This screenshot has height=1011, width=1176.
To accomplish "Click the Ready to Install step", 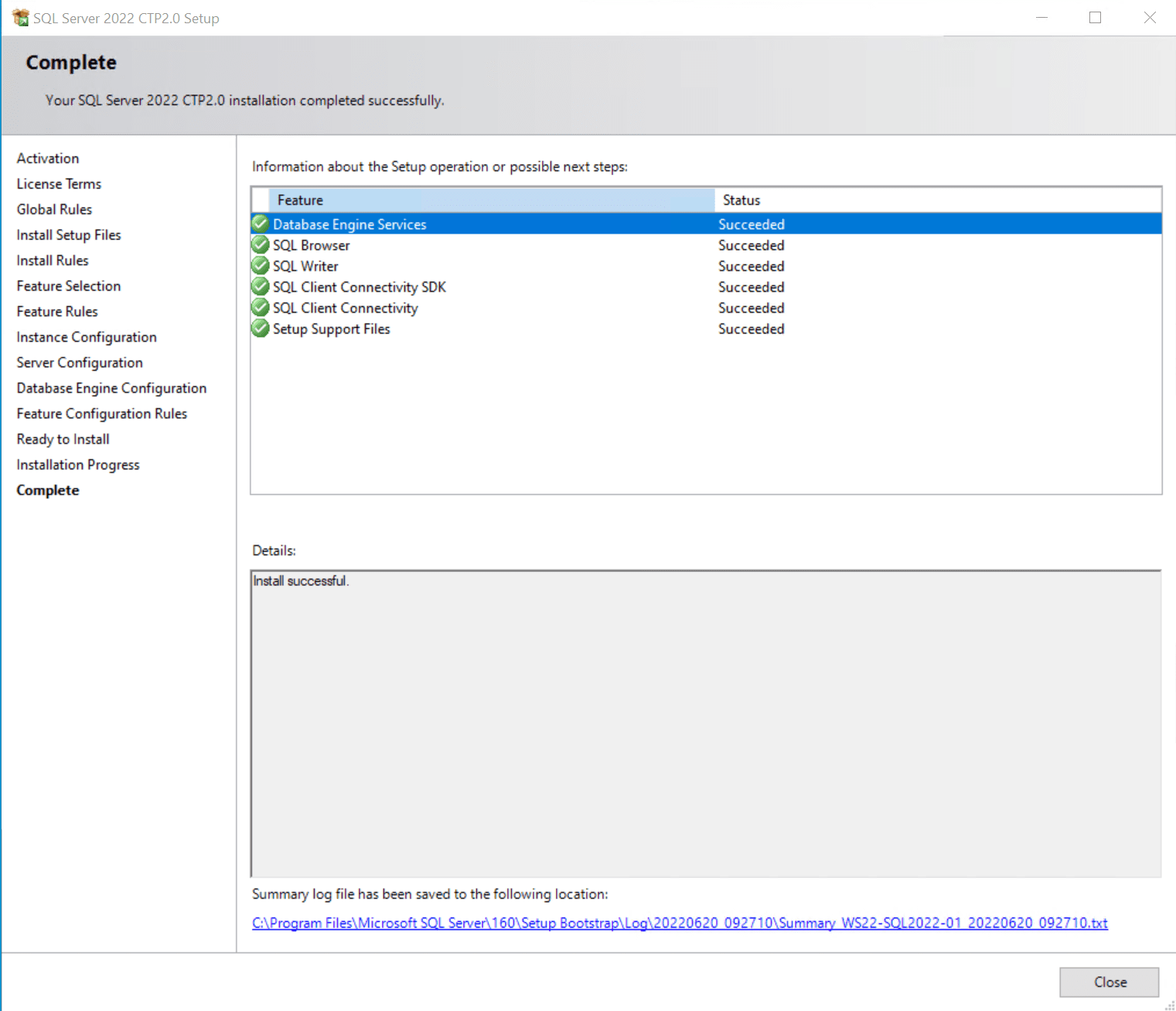I will click(63, 439).
